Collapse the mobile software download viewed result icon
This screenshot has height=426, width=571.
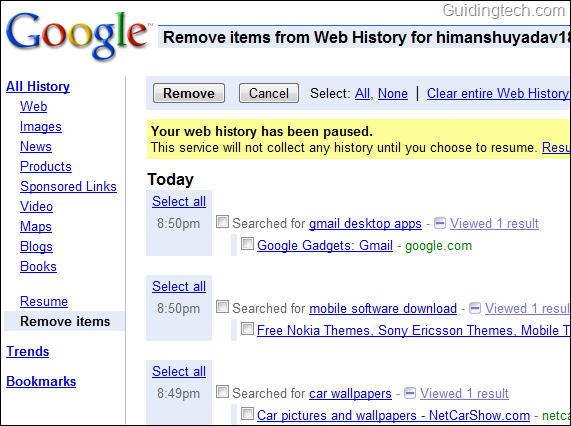click(x=474, y=308)
